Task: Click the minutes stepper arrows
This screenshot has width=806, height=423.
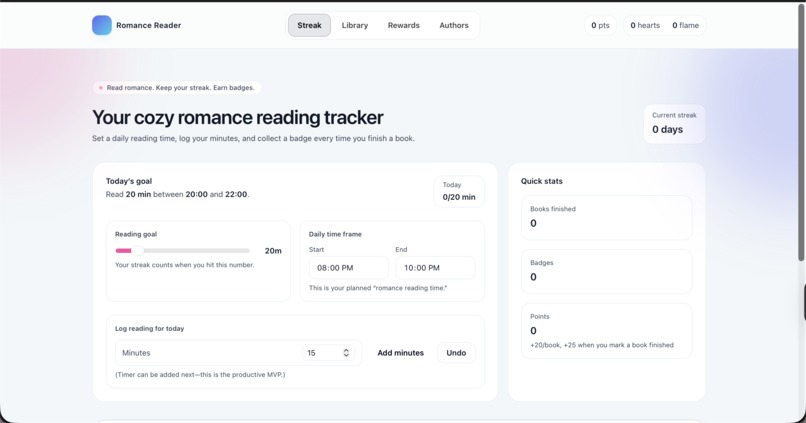Action: pos(346,353)
